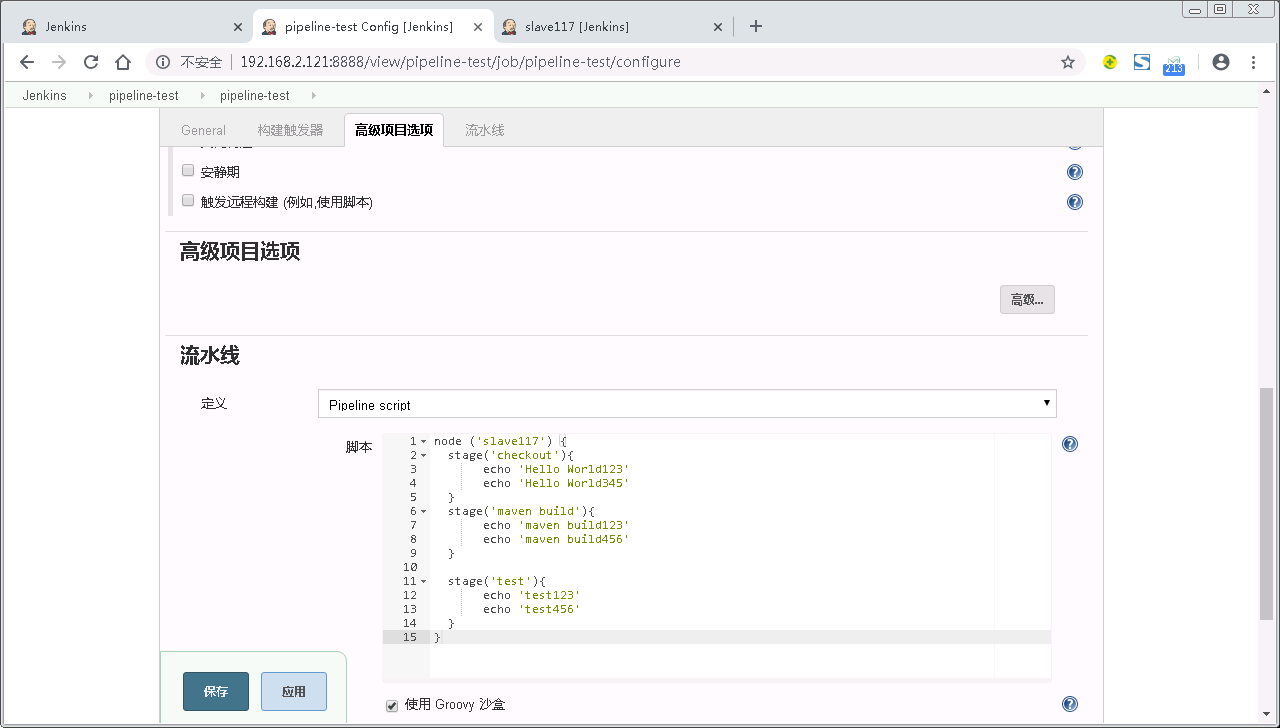Viewport: 1280px width, 728px height.
Task: Collapse the fold arrow on line 6 maven build
Action: point(423,511)
